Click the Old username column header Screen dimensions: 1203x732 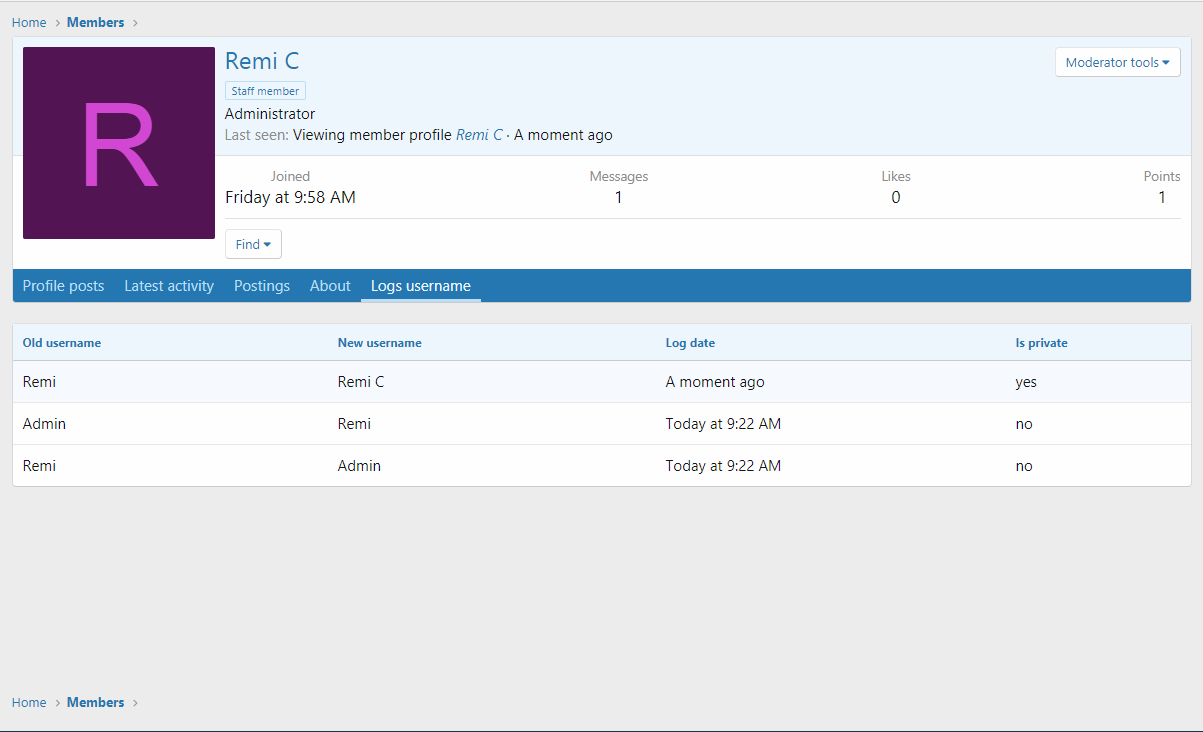pyautogui.click(x=62, y=343)
